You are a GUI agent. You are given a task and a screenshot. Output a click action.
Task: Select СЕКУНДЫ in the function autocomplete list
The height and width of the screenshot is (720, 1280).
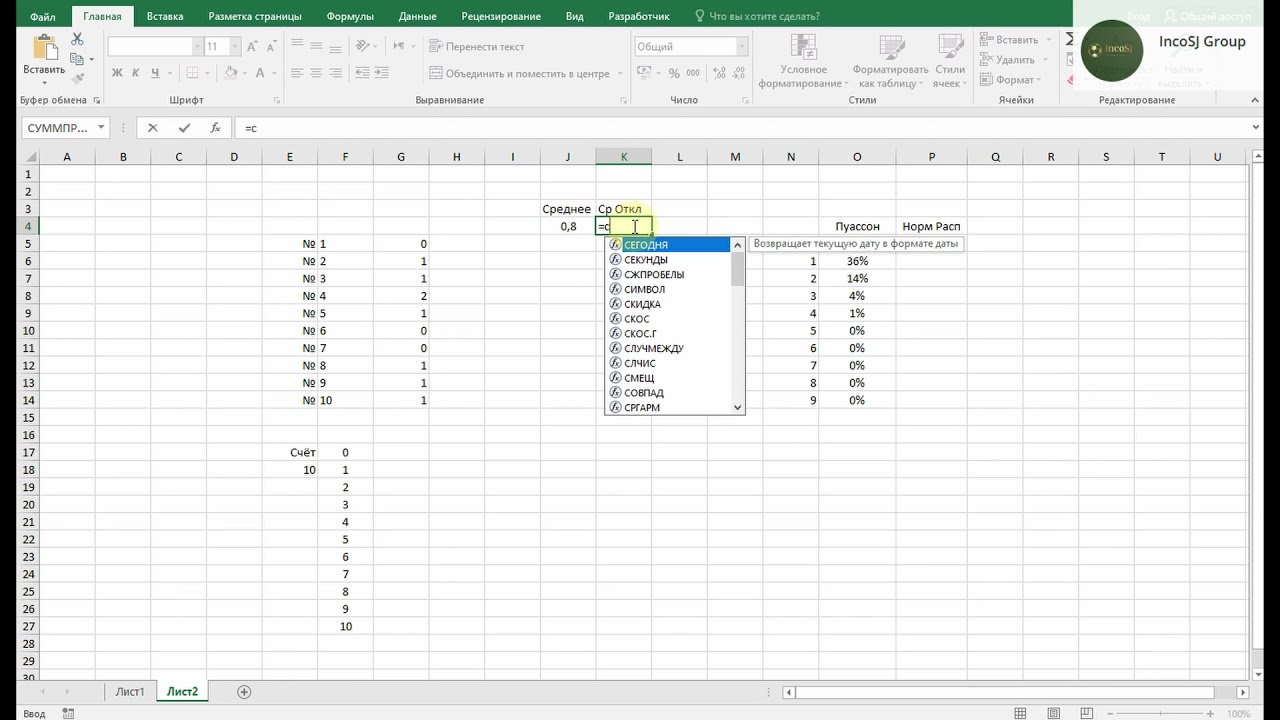tap(668, 260)
